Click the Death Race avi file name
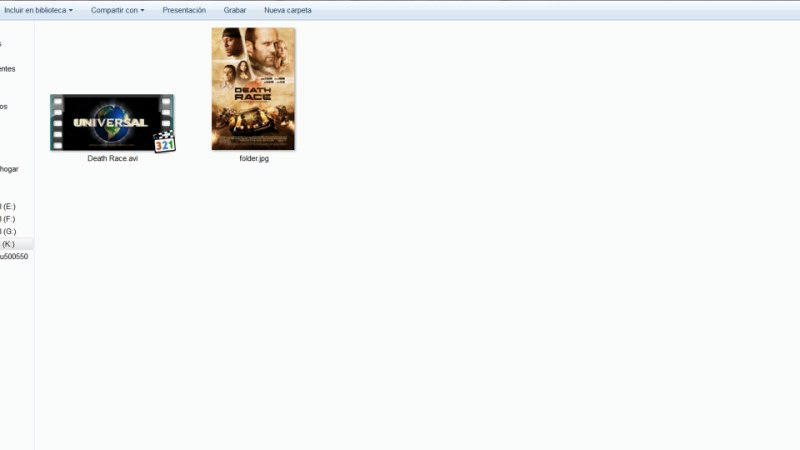The height and width of the screenshot is (450, 800). (113, 159)
